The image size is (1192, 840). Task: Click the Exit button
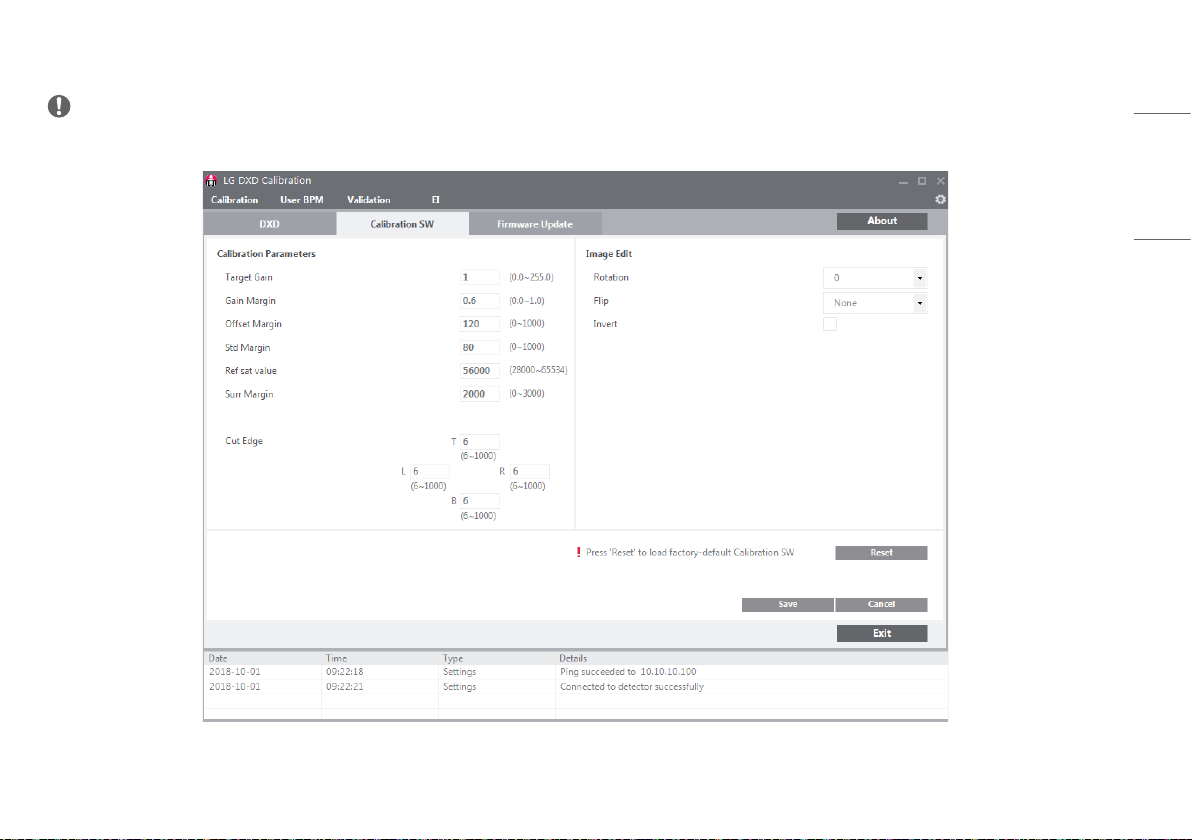(882, 633)
